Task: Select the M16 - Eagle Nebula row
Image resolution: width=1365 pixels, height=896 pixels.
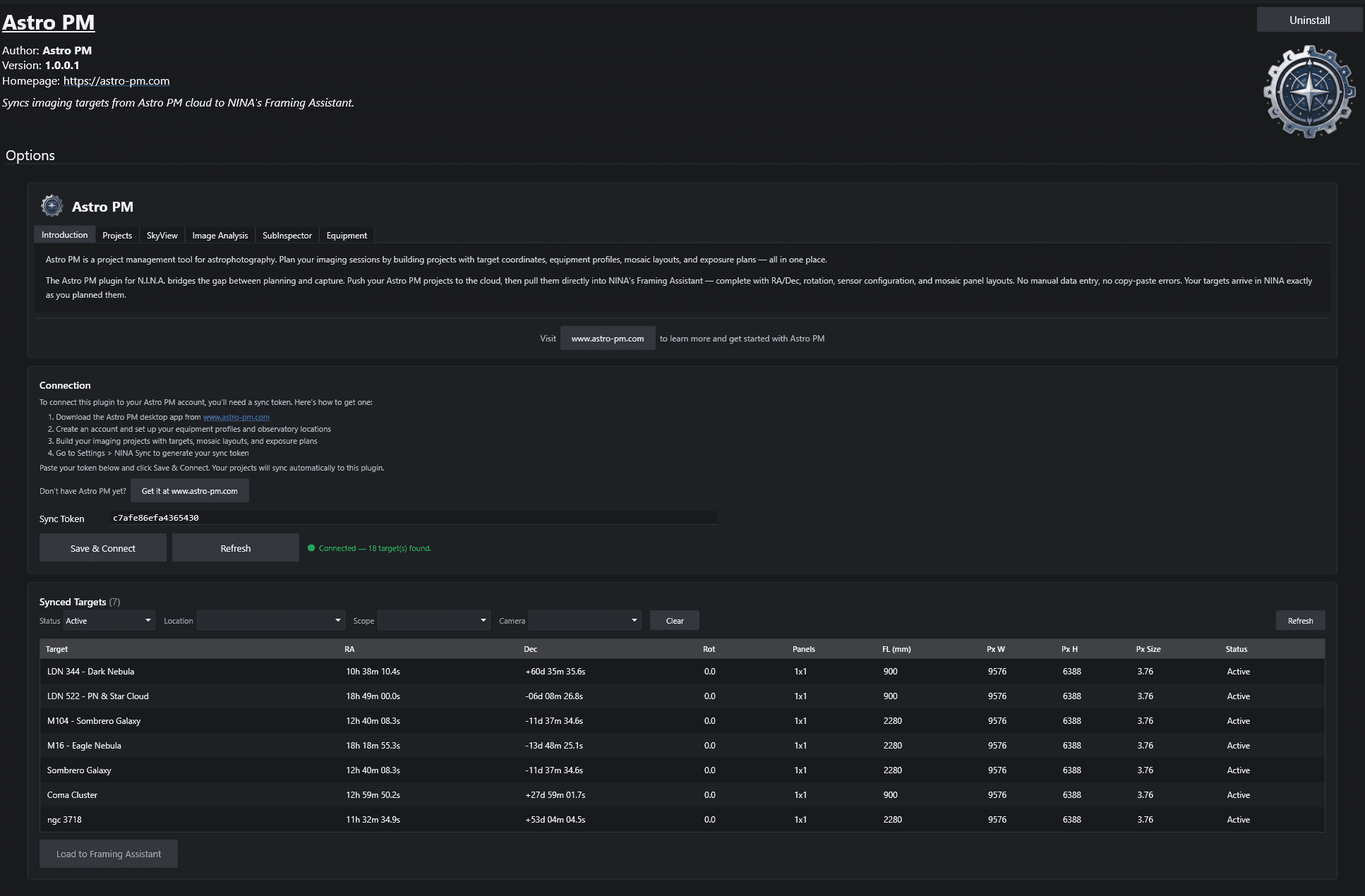Action: point(84,746)
